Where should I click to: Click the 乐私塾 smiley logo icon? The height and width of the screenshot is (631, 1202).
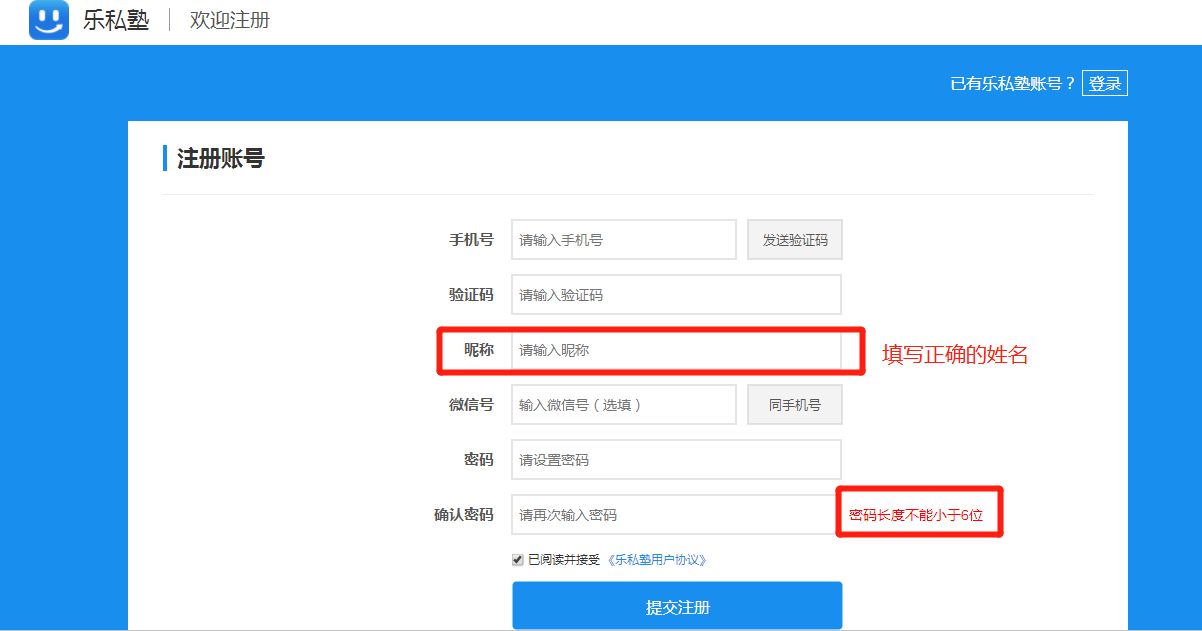coord(48,20)
